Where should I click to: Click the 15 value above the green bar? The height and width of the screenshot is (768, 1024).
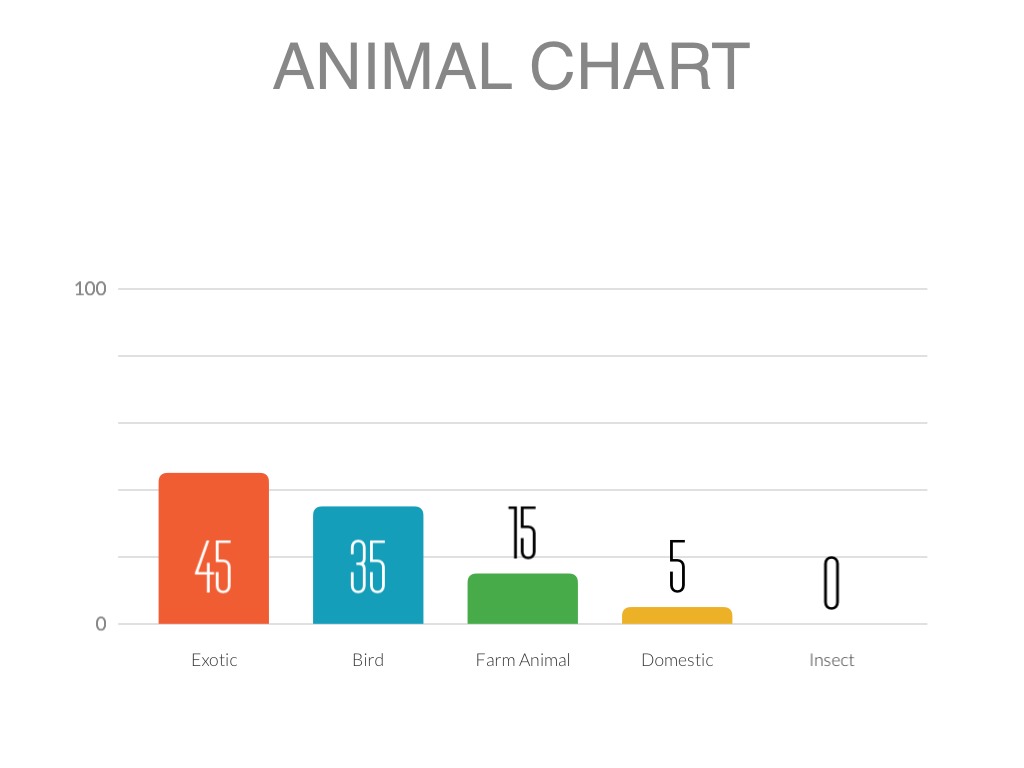[x=522, y=532]
